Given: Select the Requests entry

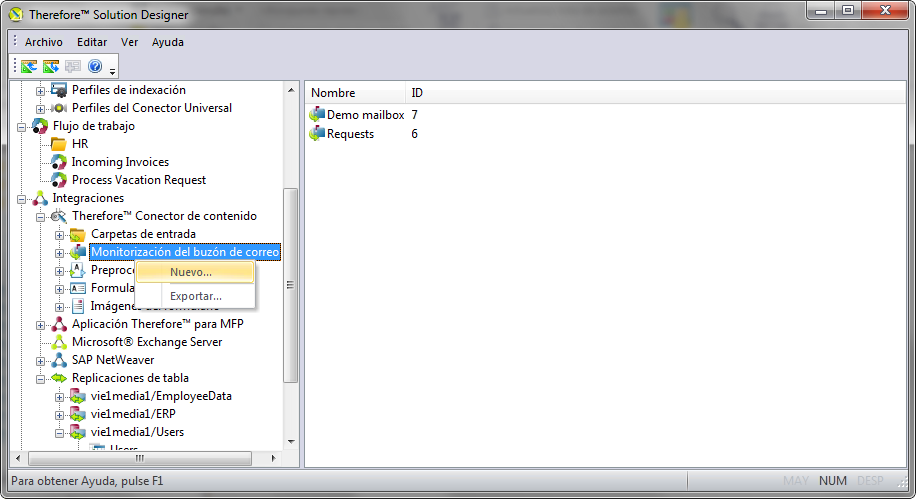Looking at the screenshot, I should [351, 134].
